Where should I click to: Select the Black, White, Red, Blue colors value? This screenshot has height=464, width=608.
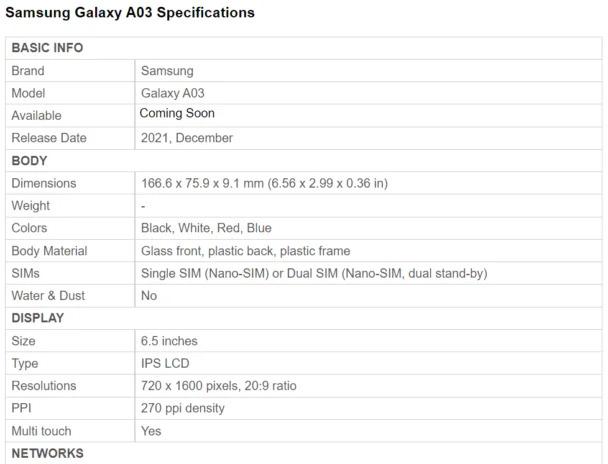point(206,228)
